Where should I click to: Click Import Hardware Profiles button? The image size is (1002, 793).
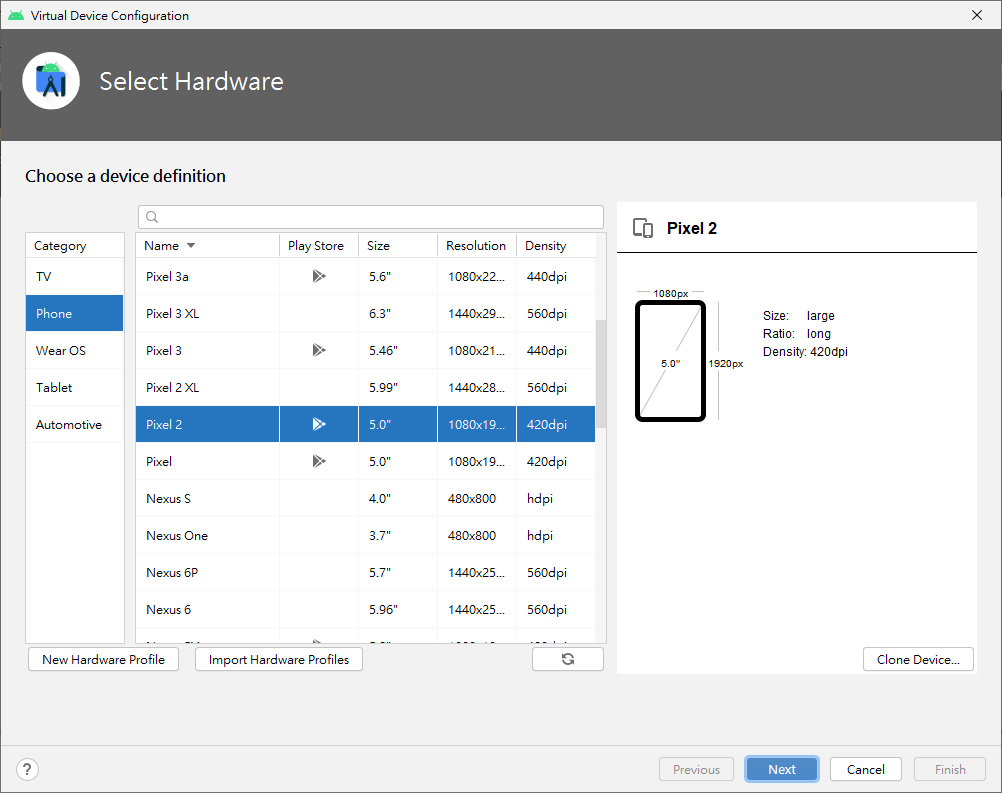pyautogui.click(x=279, y=659)
